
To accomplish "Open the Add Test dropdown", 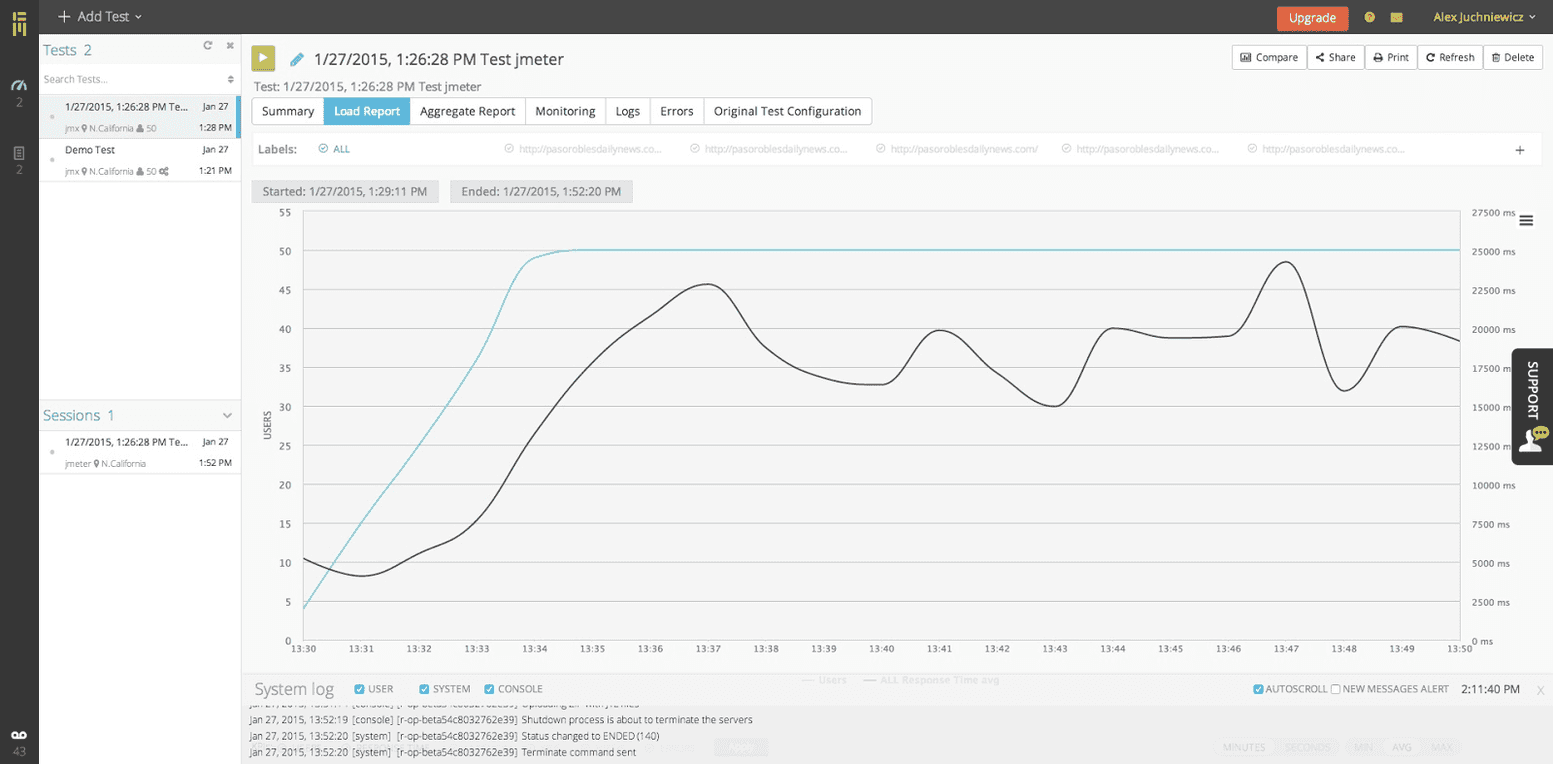I will [x=100, y=17].
